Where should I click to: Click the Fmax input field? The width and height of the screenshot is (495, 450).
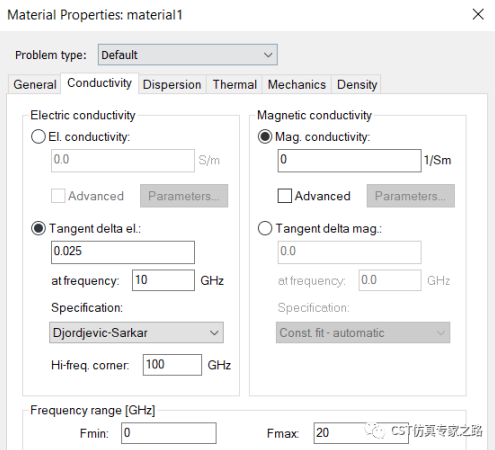click(361, 433)
